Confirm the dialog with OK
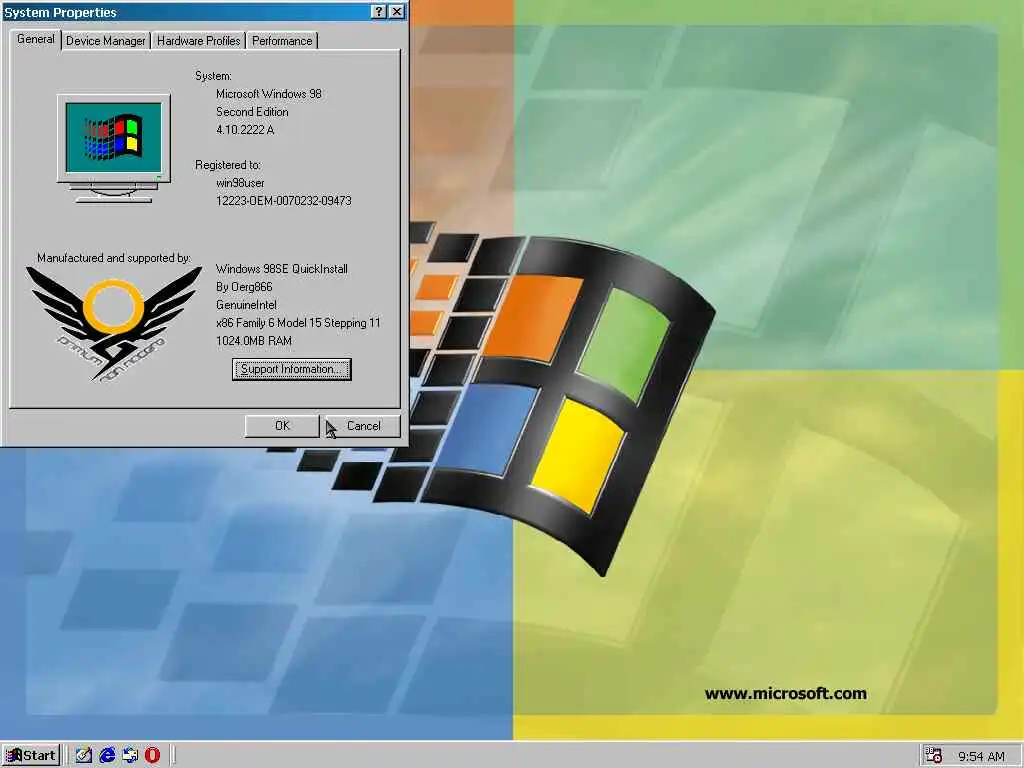This screenshot has height=768, width=1024. 282,426
